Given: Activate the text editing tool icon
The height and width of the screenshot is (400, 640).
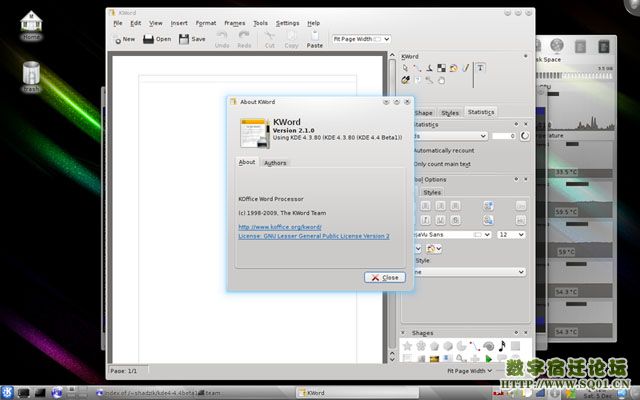Looking at the screenshot, I should (480, 68).
